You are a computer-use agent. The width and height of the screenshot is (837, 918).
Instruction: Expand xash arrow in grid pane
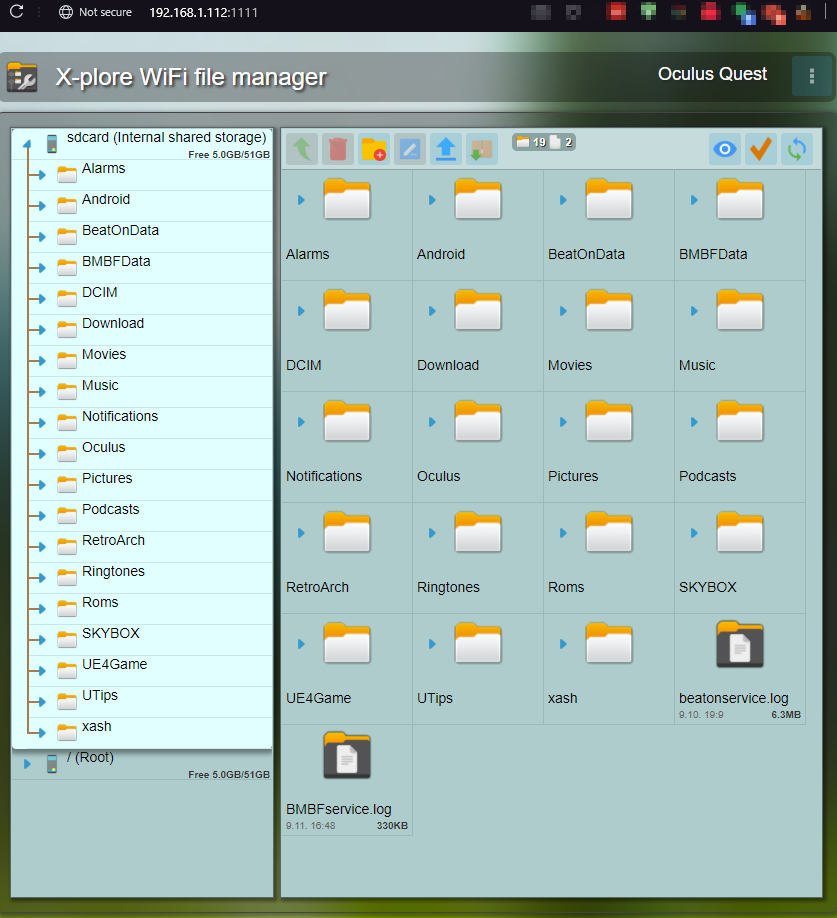click(563, 644)
